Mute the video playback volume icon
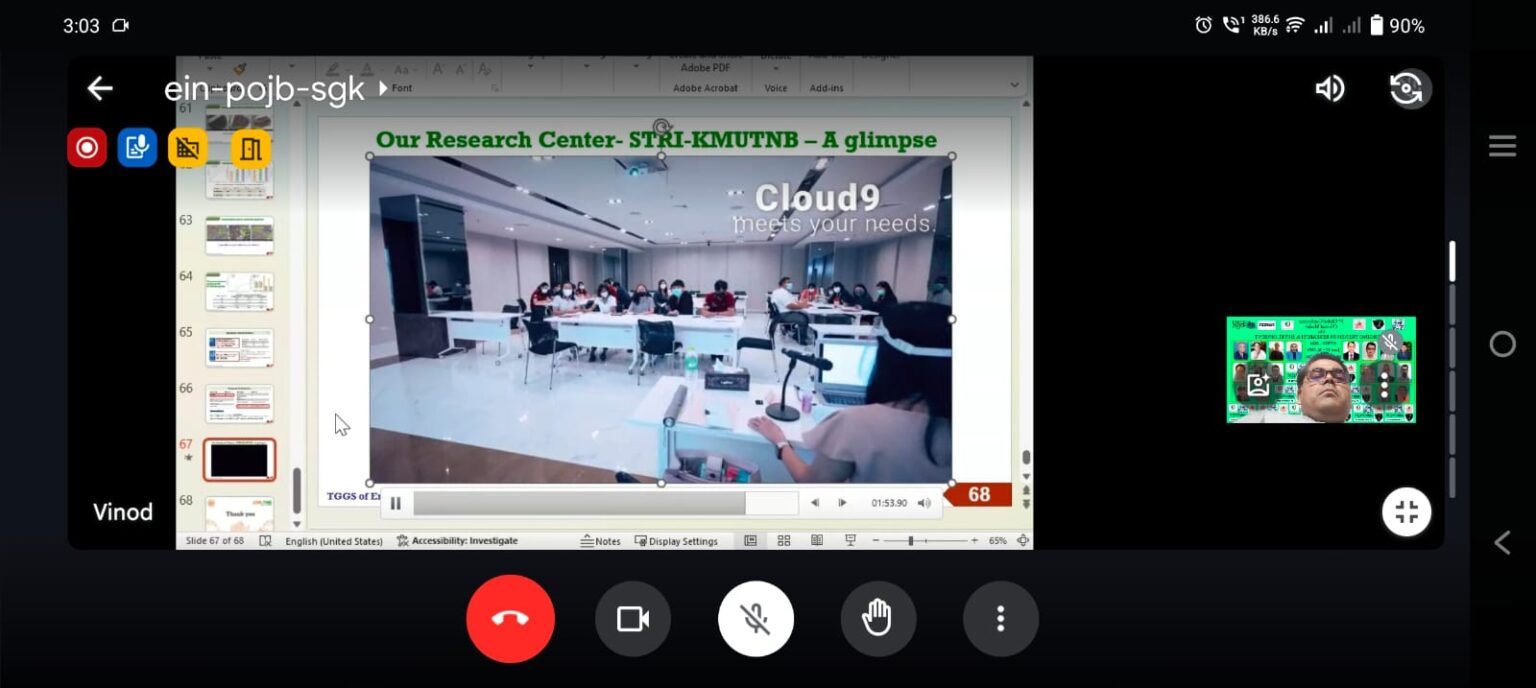 click(x=924, y=503)
